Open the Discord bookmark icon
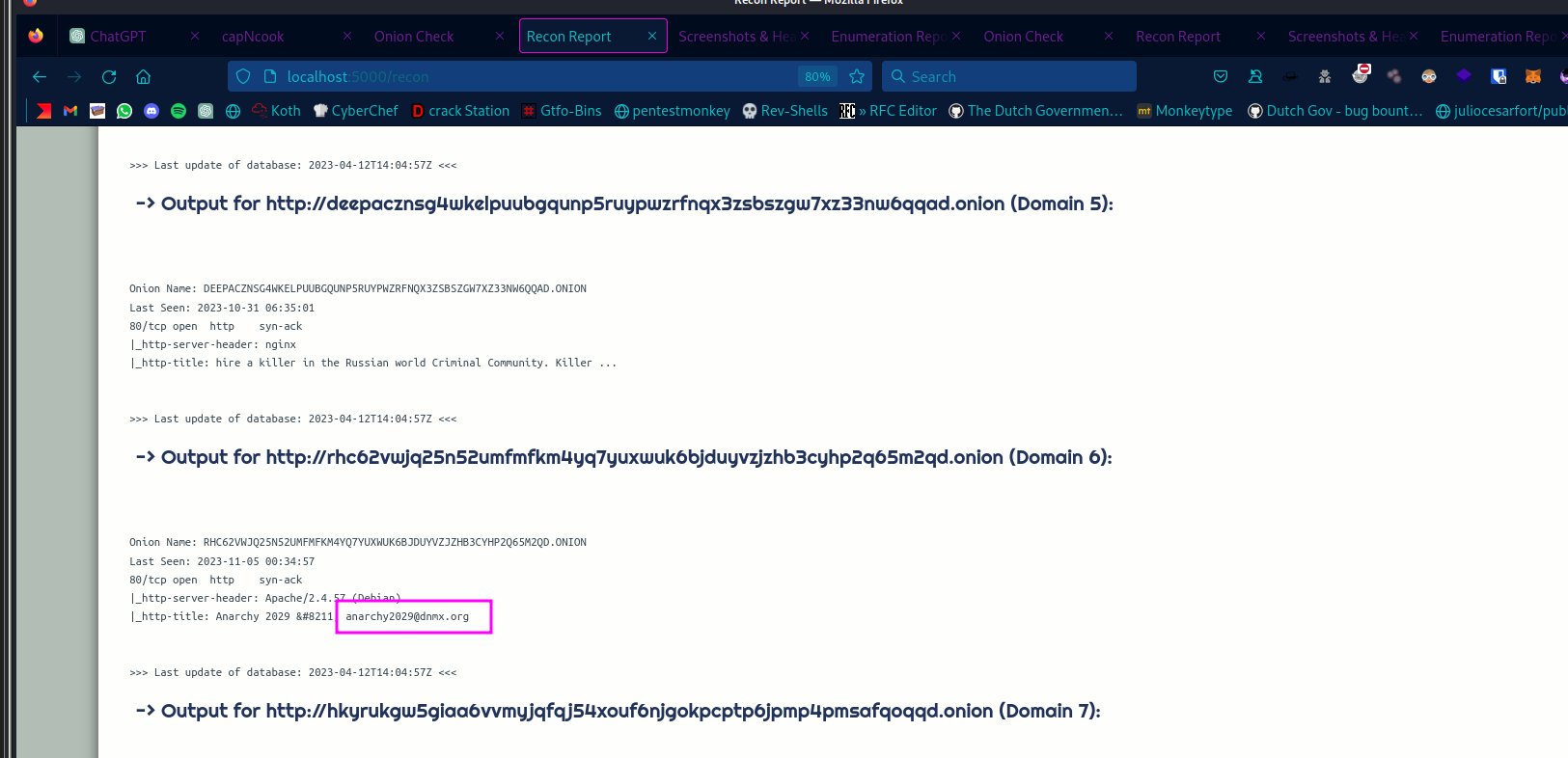1568x758 pixels. pos(151,111)
